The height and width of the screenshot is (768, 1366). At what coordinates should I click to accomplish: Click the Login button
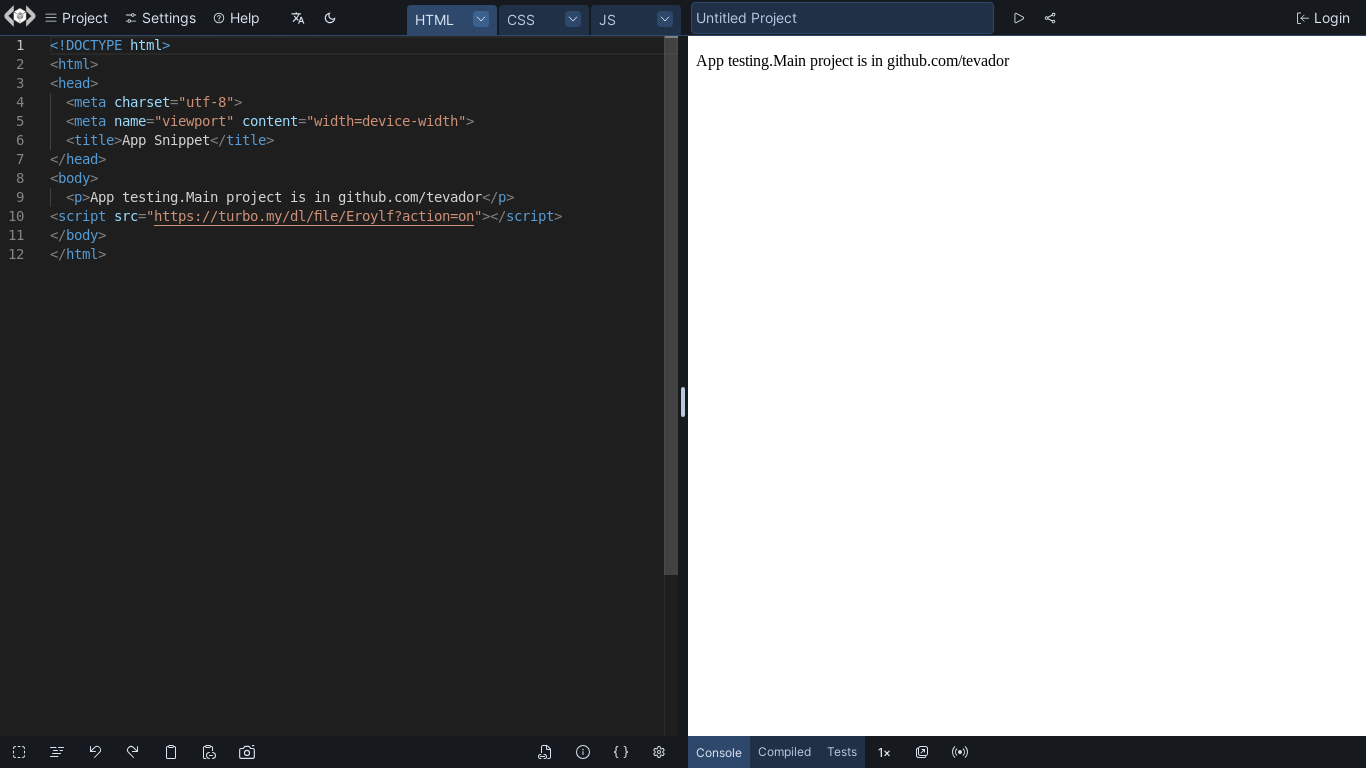[1323, 18]
